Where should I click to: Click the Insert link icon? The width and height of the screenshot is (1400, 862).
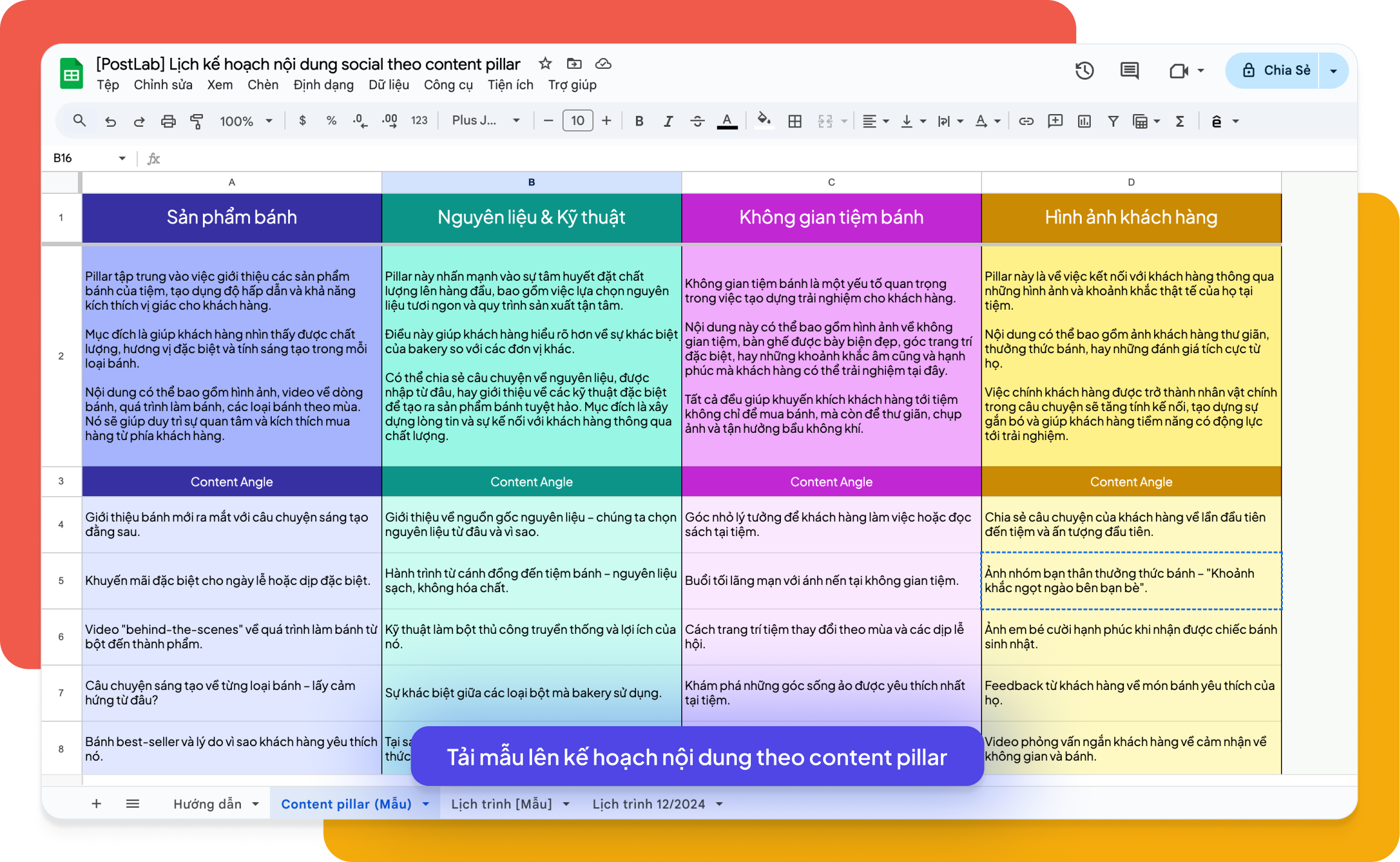tap(1026, 121)
